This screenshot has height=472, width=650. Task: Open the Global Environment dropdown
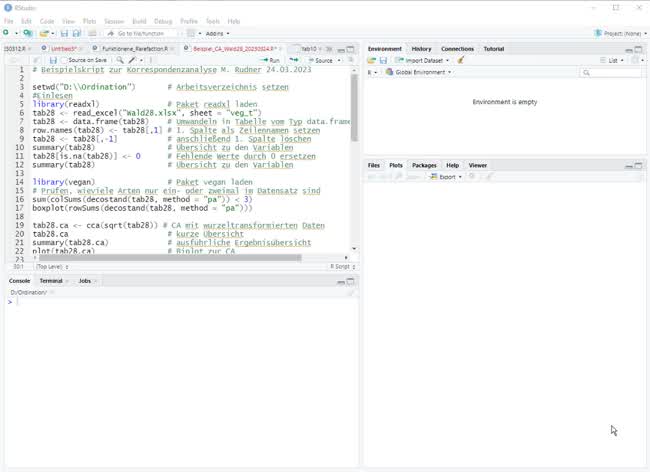coord(418,72)
